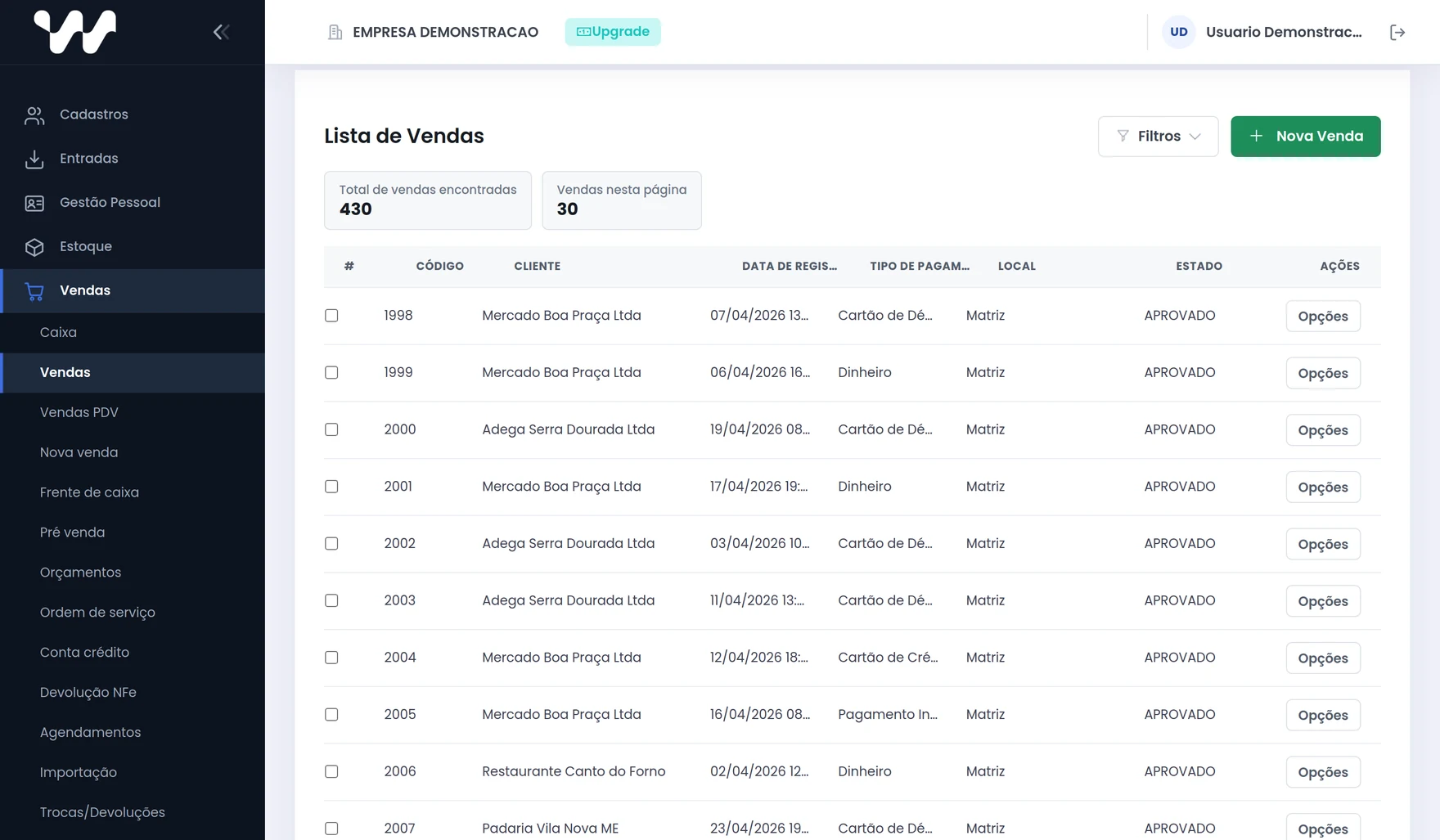Click the filter funnel icon
1440x840 pixels.
[x=1123, y=136]
